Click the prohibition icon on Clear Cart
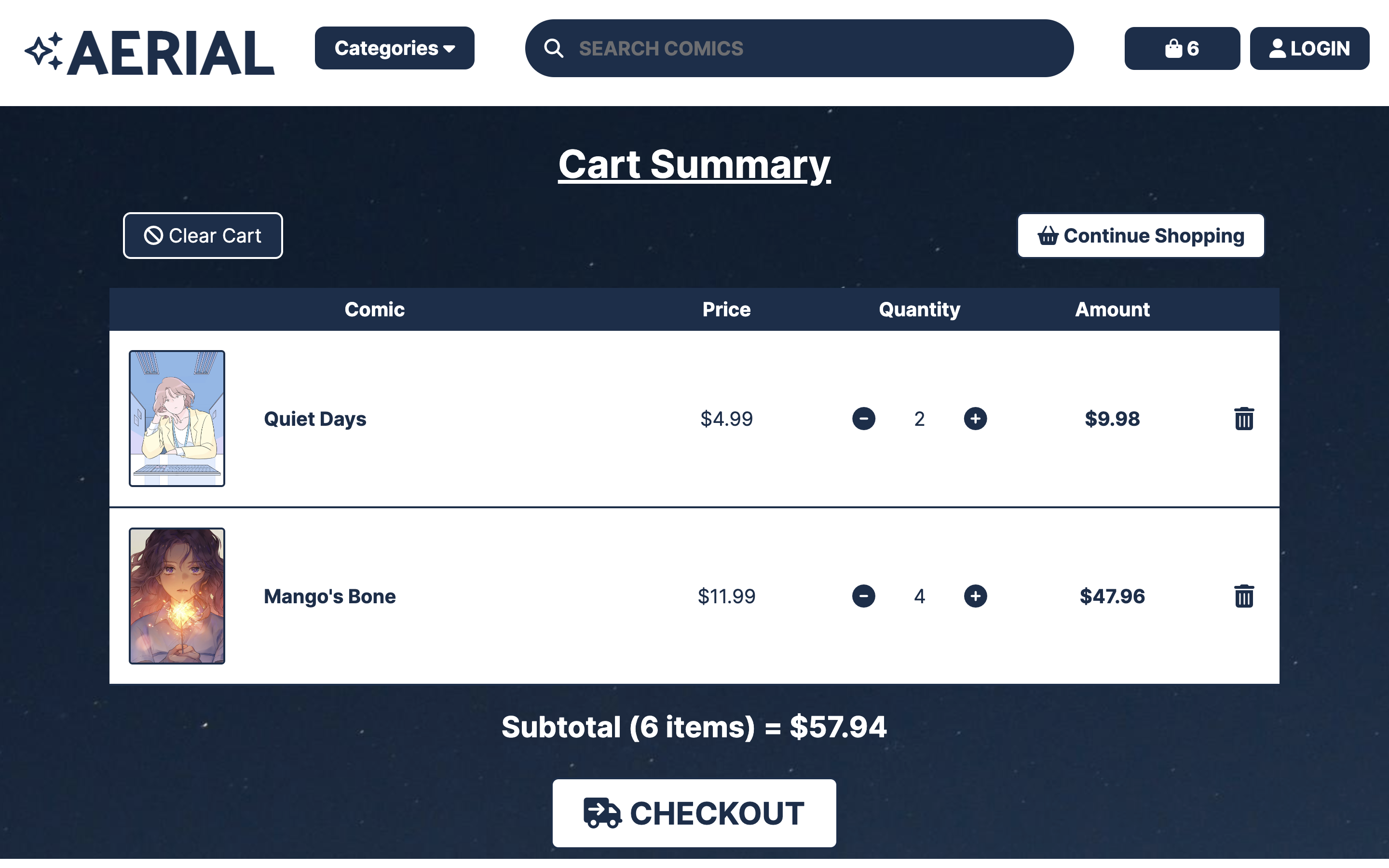Image resolution: width=1389 pixels, height=868 pixels. pyautogui.click(x=153, y=235)
